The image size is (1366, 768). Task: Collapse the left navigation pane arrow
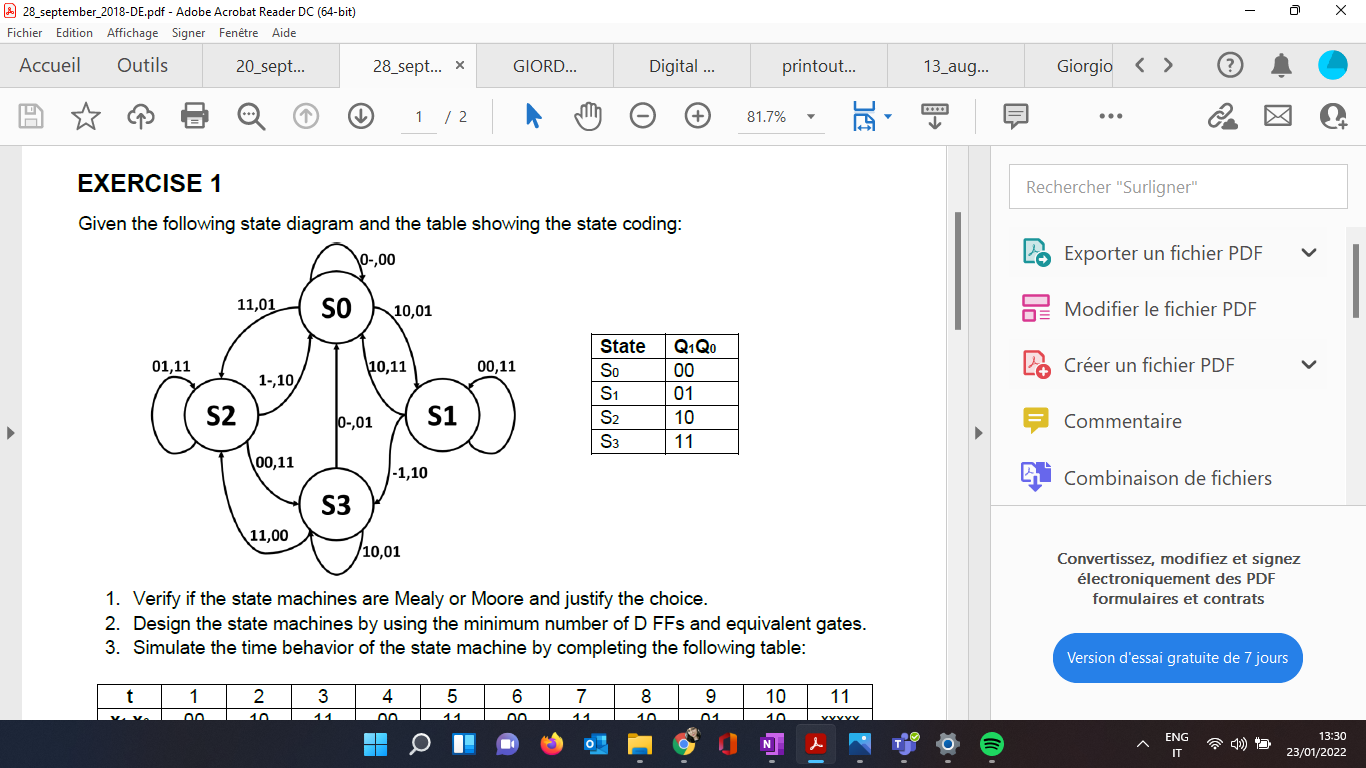point(10,432)
